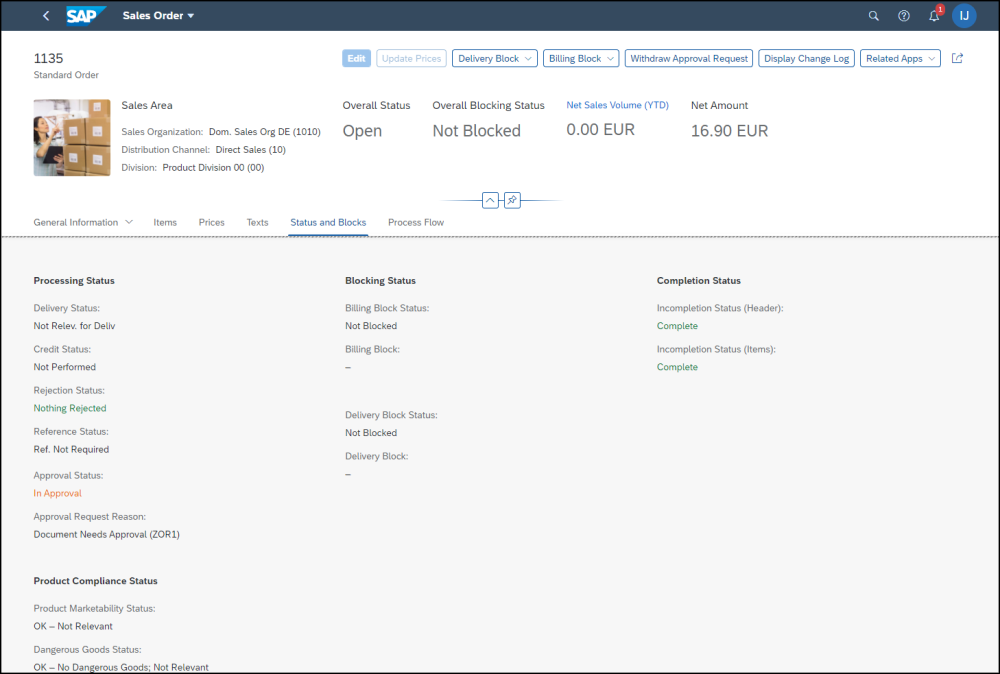Image resolution: width=1000 pixels, height=674 pixels.
Task: Click Withdraw Approval Request button
Action: 689,58
